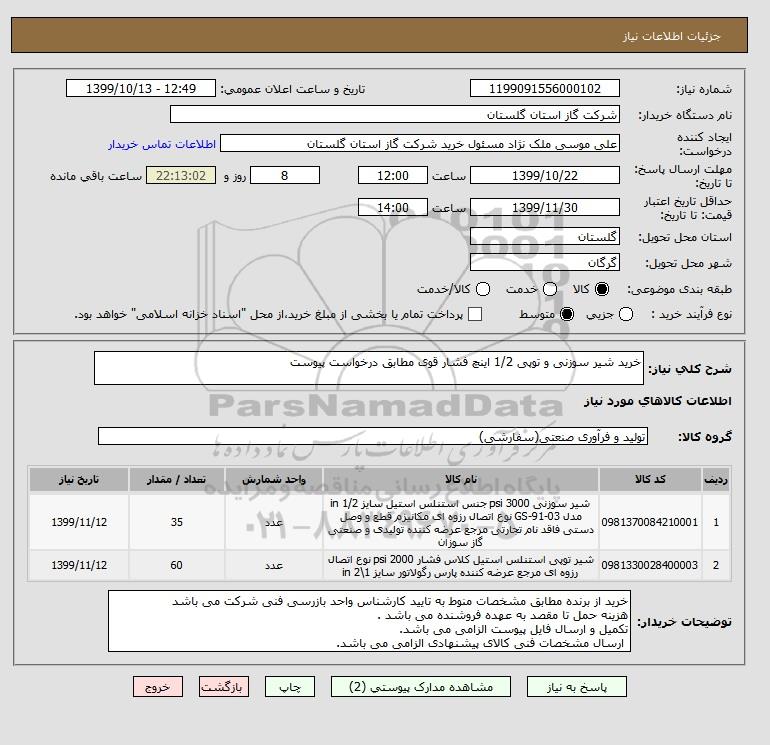770x745 pixels.
Task: Click item code 0981370084210001
Action: 650,522
